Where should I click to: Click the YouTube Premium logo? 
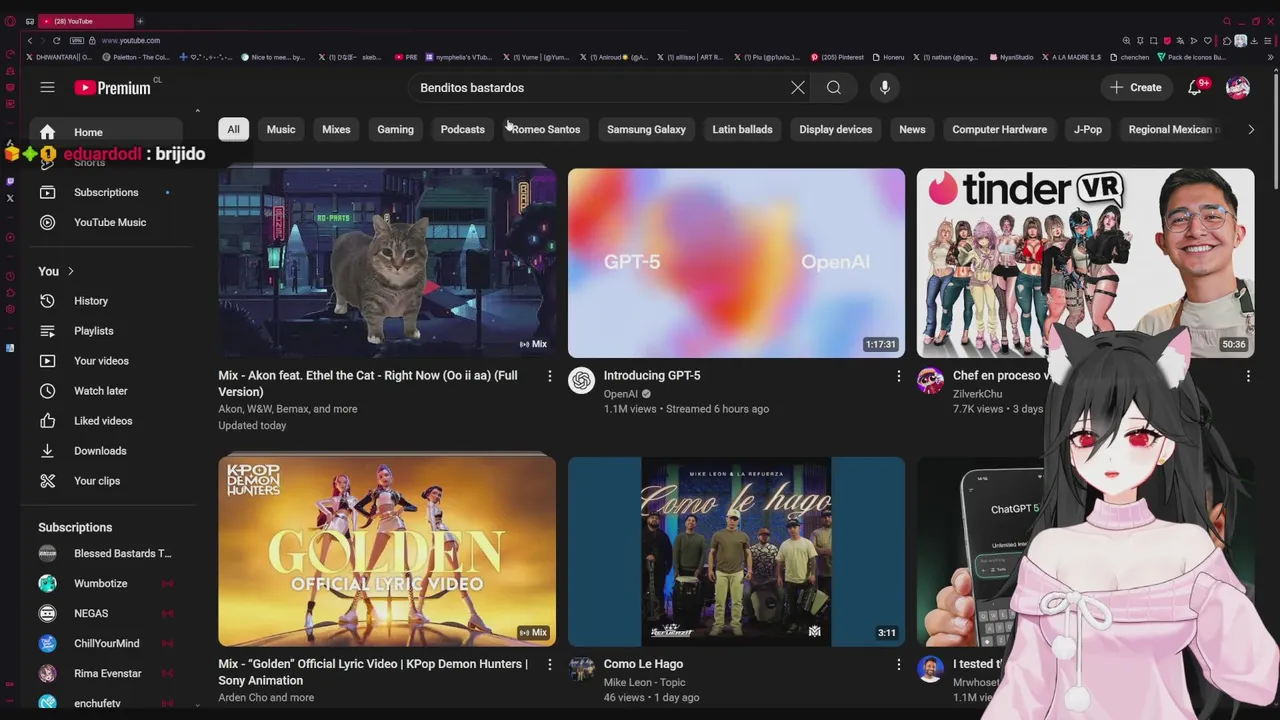[112, 88]
